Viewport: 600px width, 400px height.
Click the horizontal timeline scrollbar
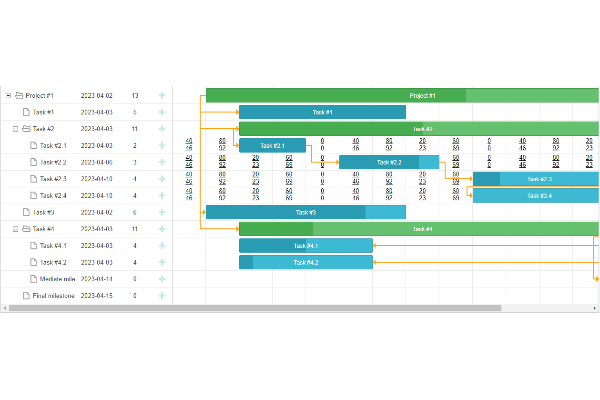[x=300, y=308]
